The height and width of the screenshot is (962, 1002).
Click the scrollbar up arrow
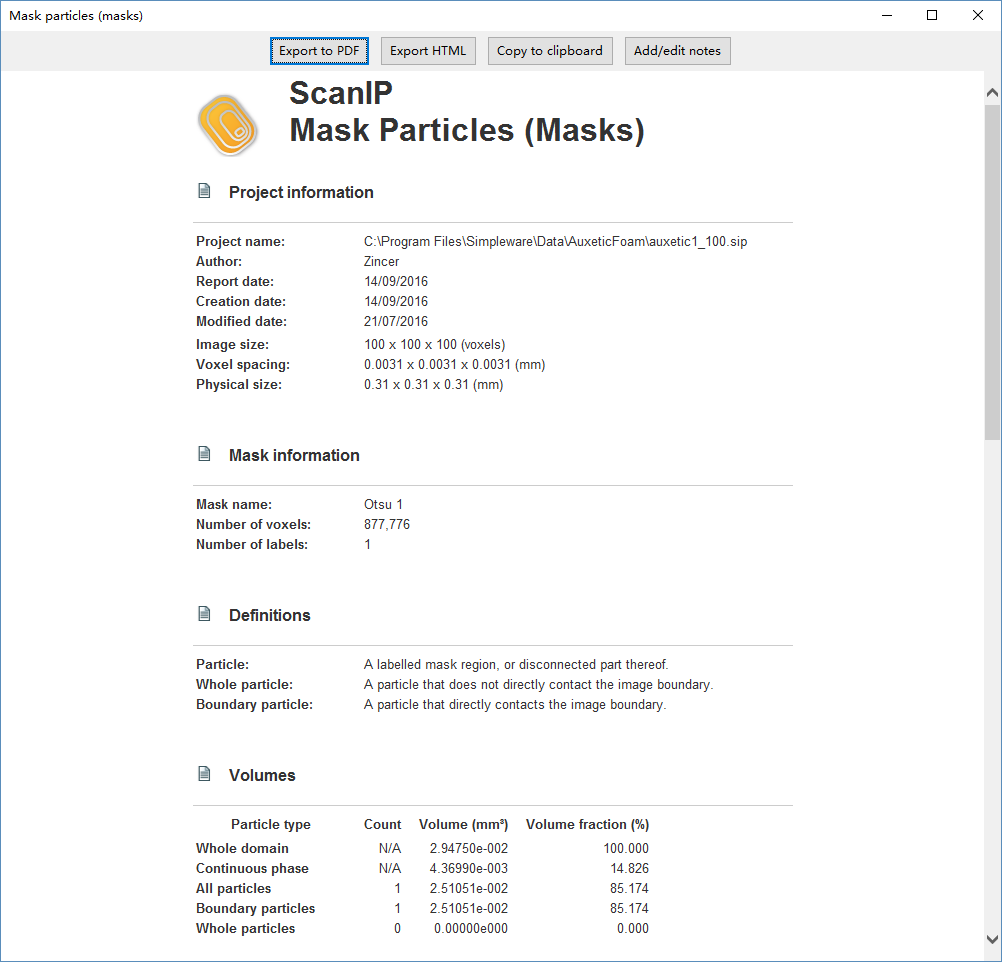(992, 93)
